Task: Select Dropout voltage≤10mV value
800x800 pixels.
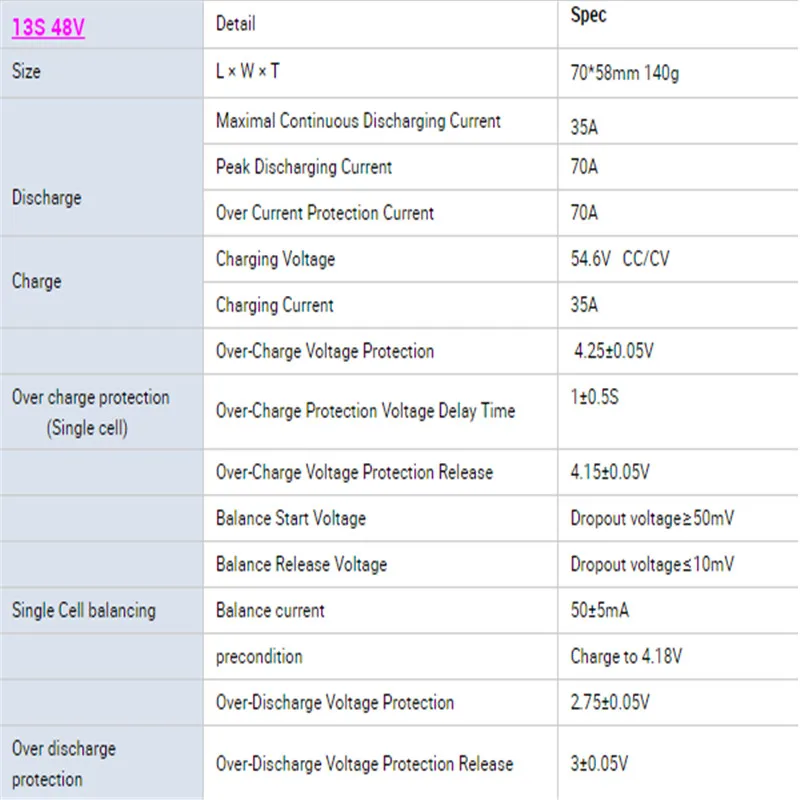Action: click(x=652, y=564)
